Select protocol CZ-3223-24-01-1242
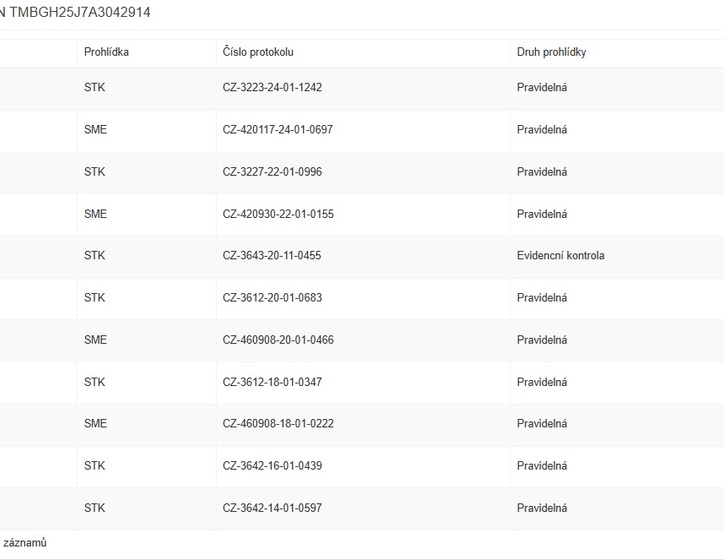The height and width of the screenshot is (560, 724). (x=272, y=88)
